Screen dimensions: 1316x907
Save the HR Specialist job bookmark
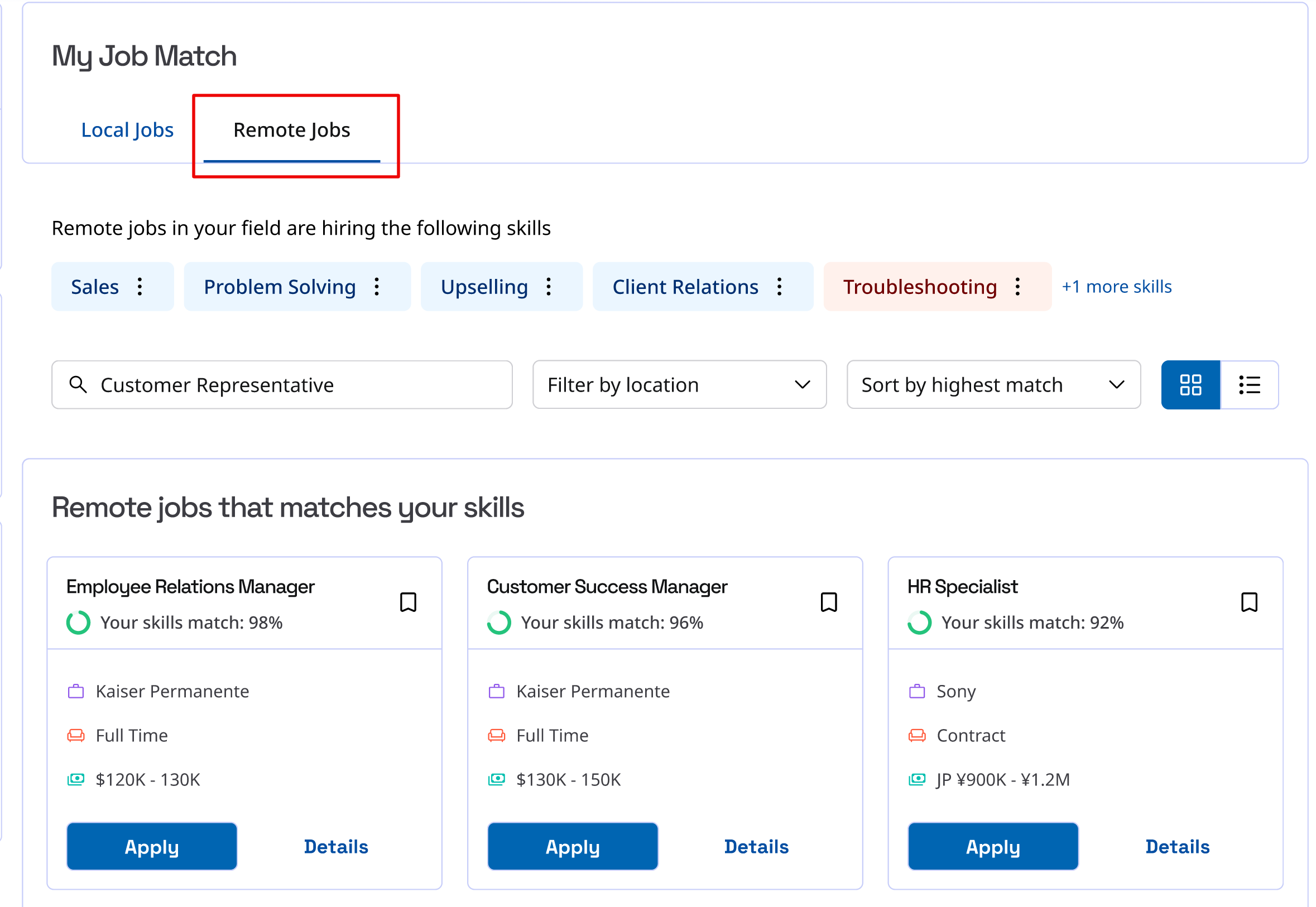pos(1249,602)
